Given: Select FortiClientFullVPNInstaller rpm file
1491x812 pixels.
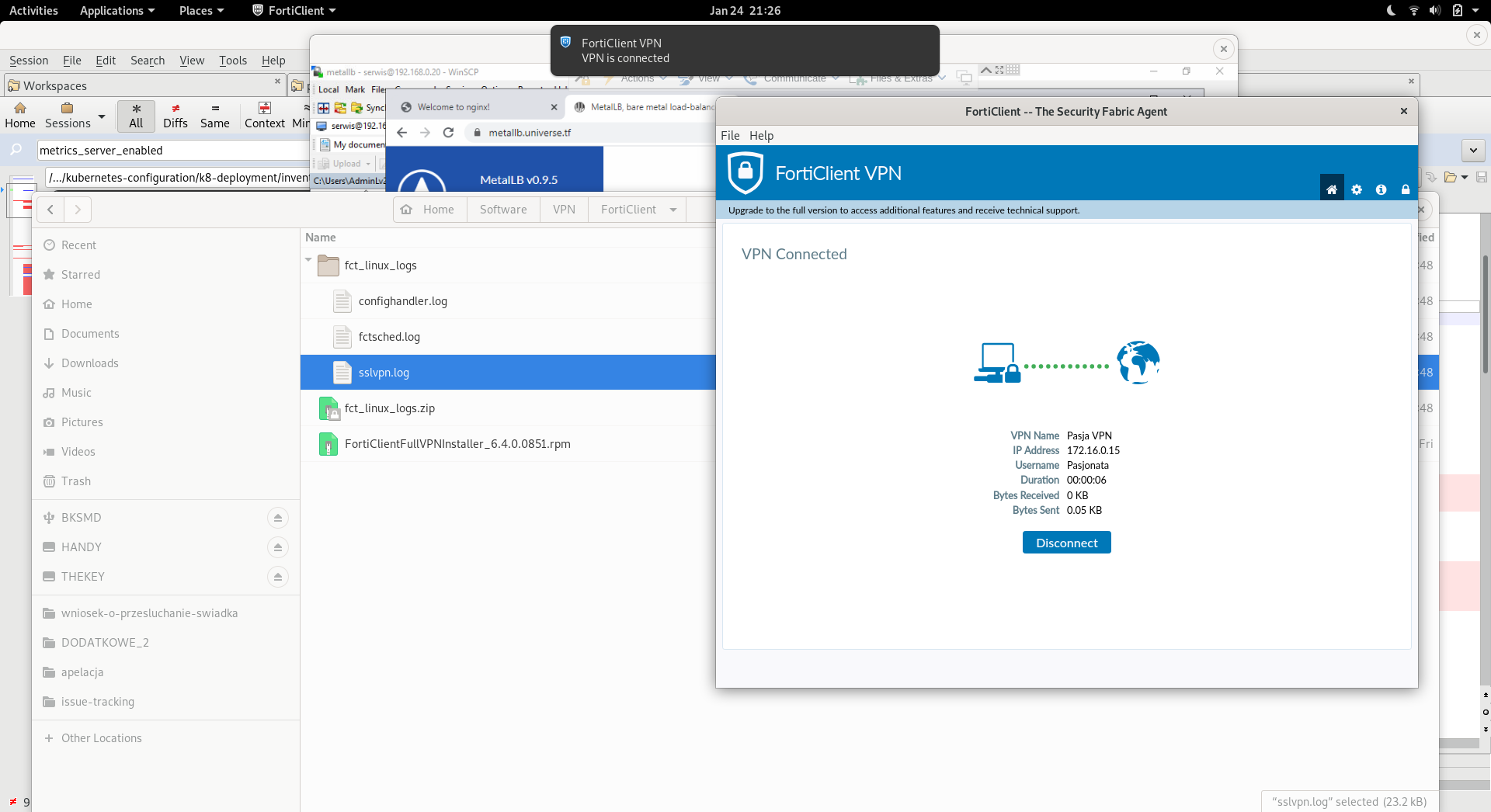Looking at the screenshot, I should 508,444.
